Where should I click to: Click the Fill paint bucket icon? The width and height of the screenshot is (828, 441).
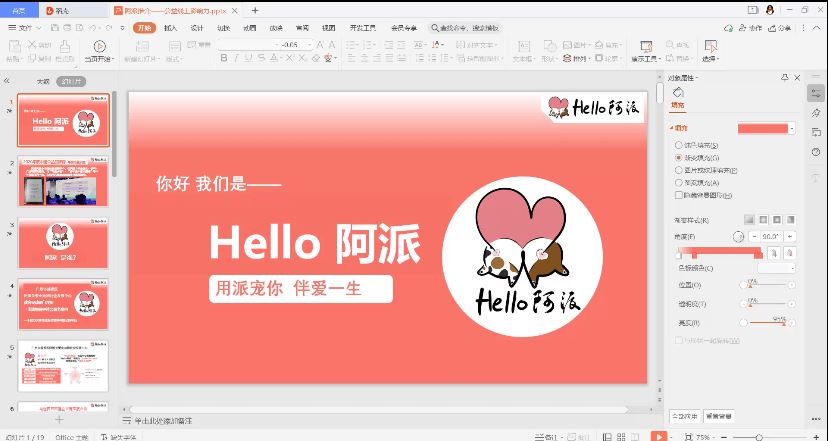pos(678,93)
